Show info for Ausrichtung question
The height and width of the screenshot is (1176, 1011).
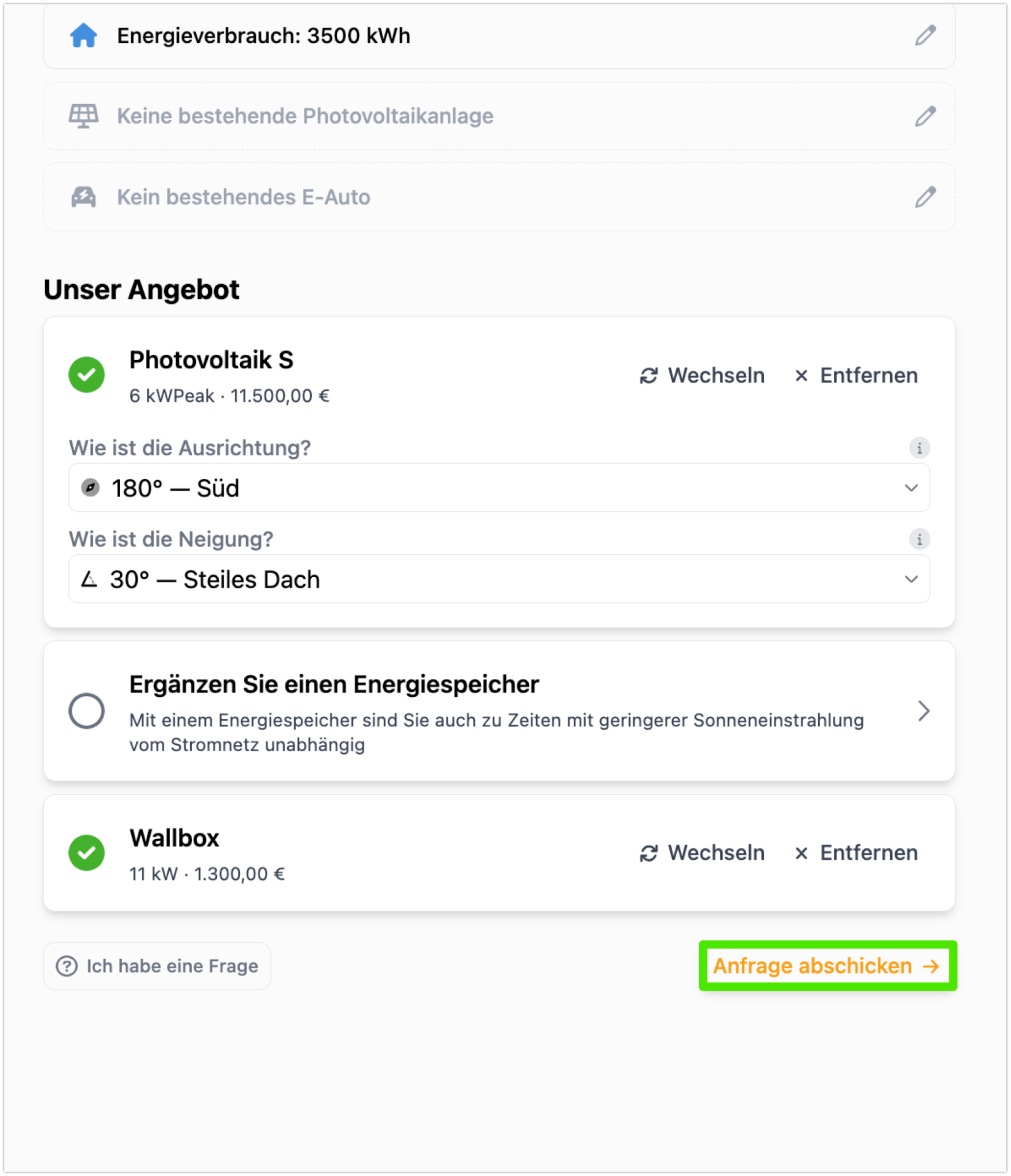point(919,448)
